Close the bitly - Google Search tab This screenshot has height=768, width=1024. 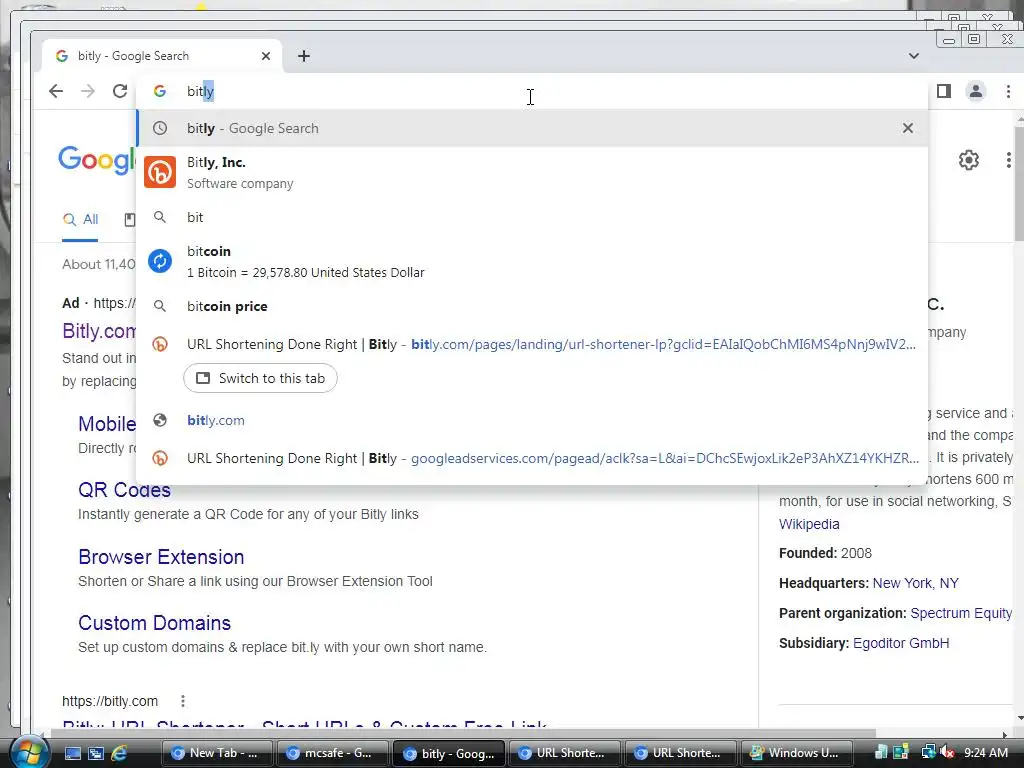266,56
